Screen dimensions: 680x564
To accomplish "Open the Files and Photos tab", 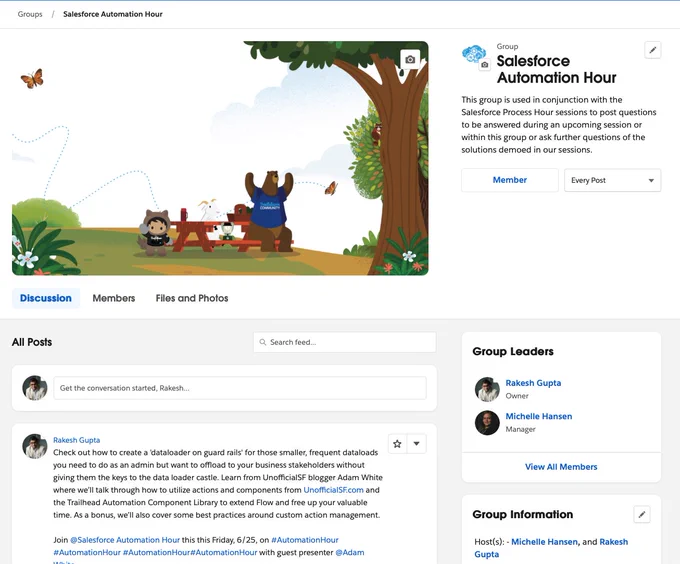I will (192, 298).
